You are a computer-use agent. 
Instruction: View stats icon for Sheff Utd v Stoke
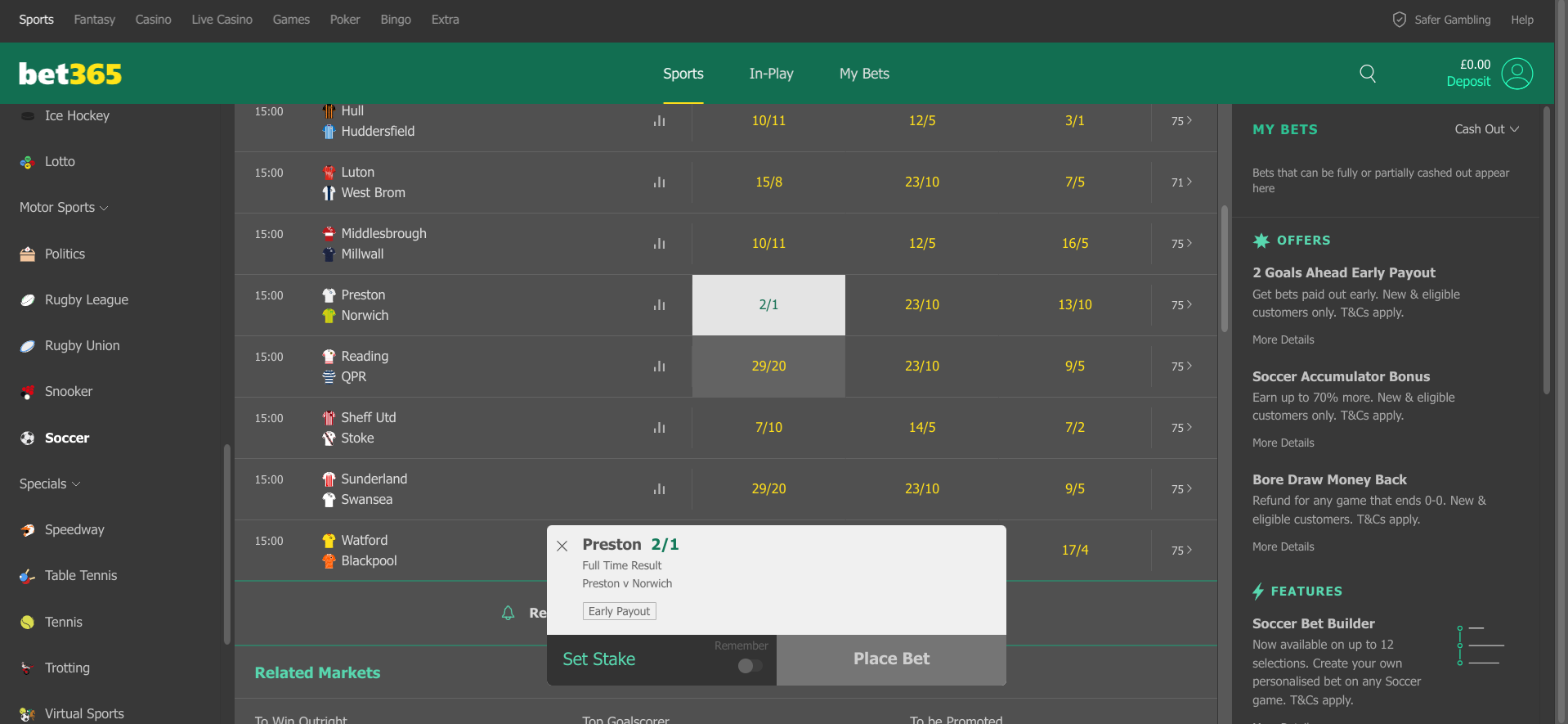(x=659, y=428)
